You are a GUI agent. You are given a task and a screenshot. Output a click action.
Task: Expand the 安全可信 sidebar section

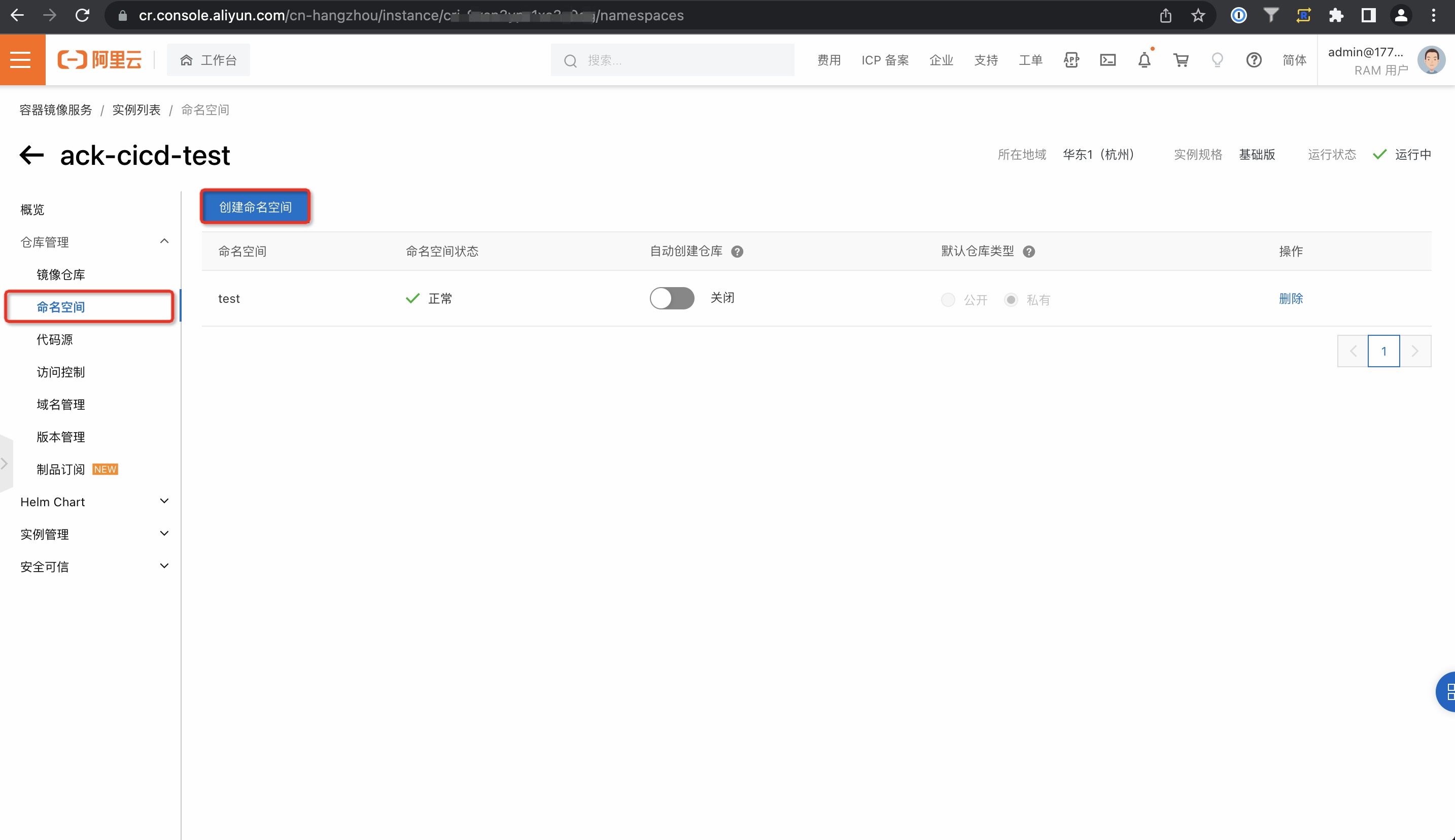[x=164, y=566]
